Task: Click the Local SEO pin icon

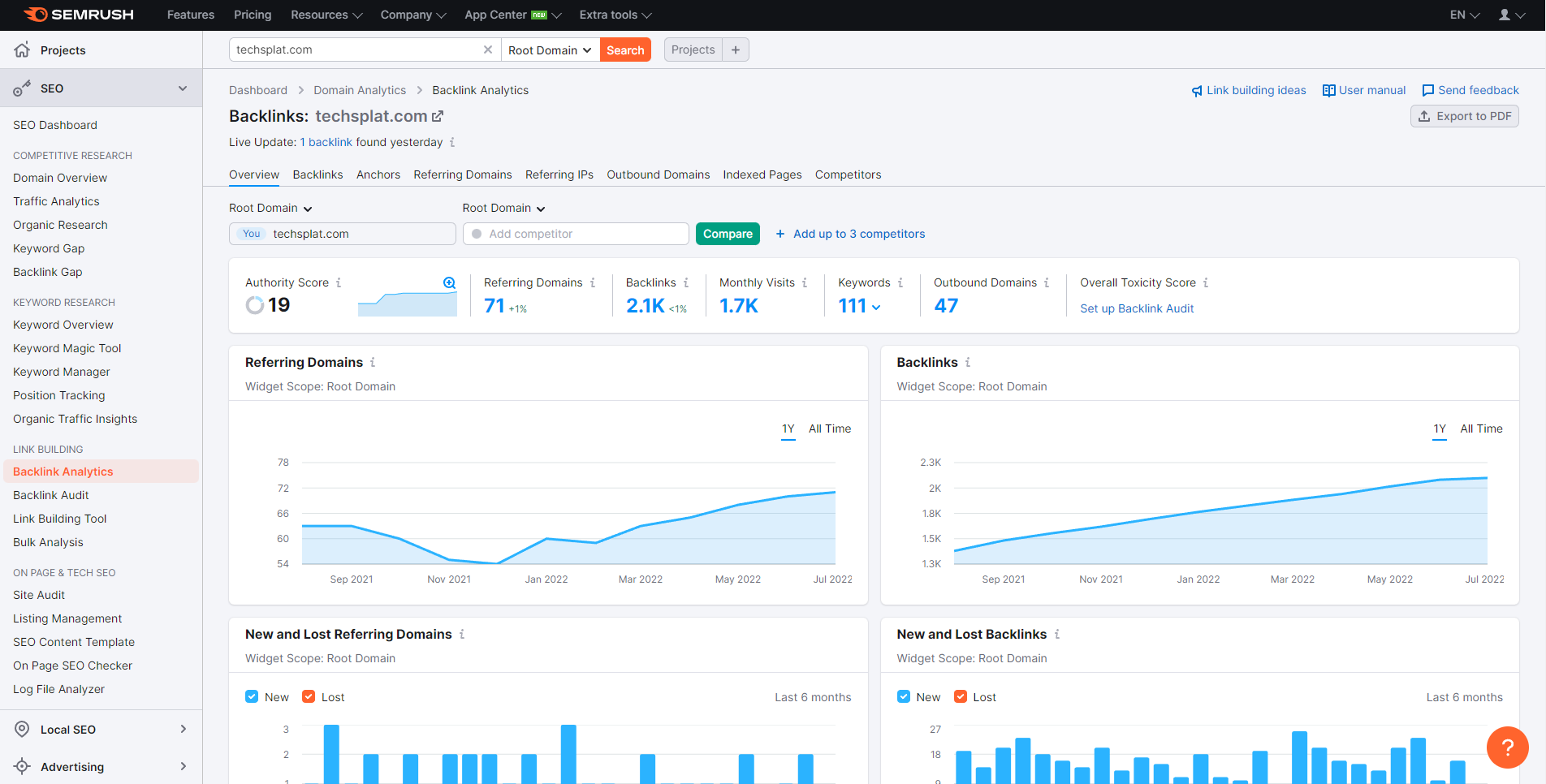Action: point(22,729)
